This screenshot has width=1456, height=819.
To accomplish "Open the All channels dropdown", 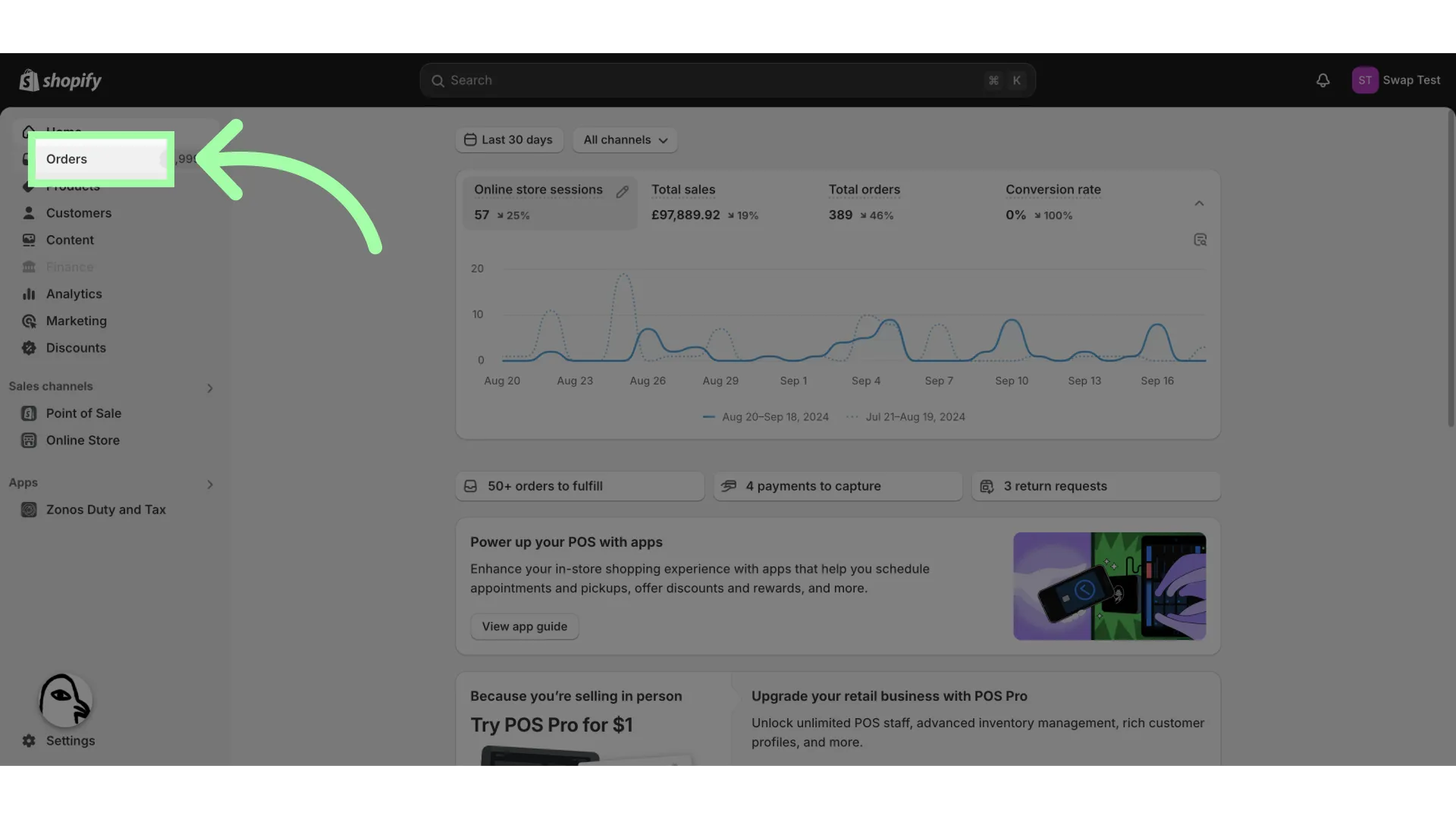I will pos(625,140).
